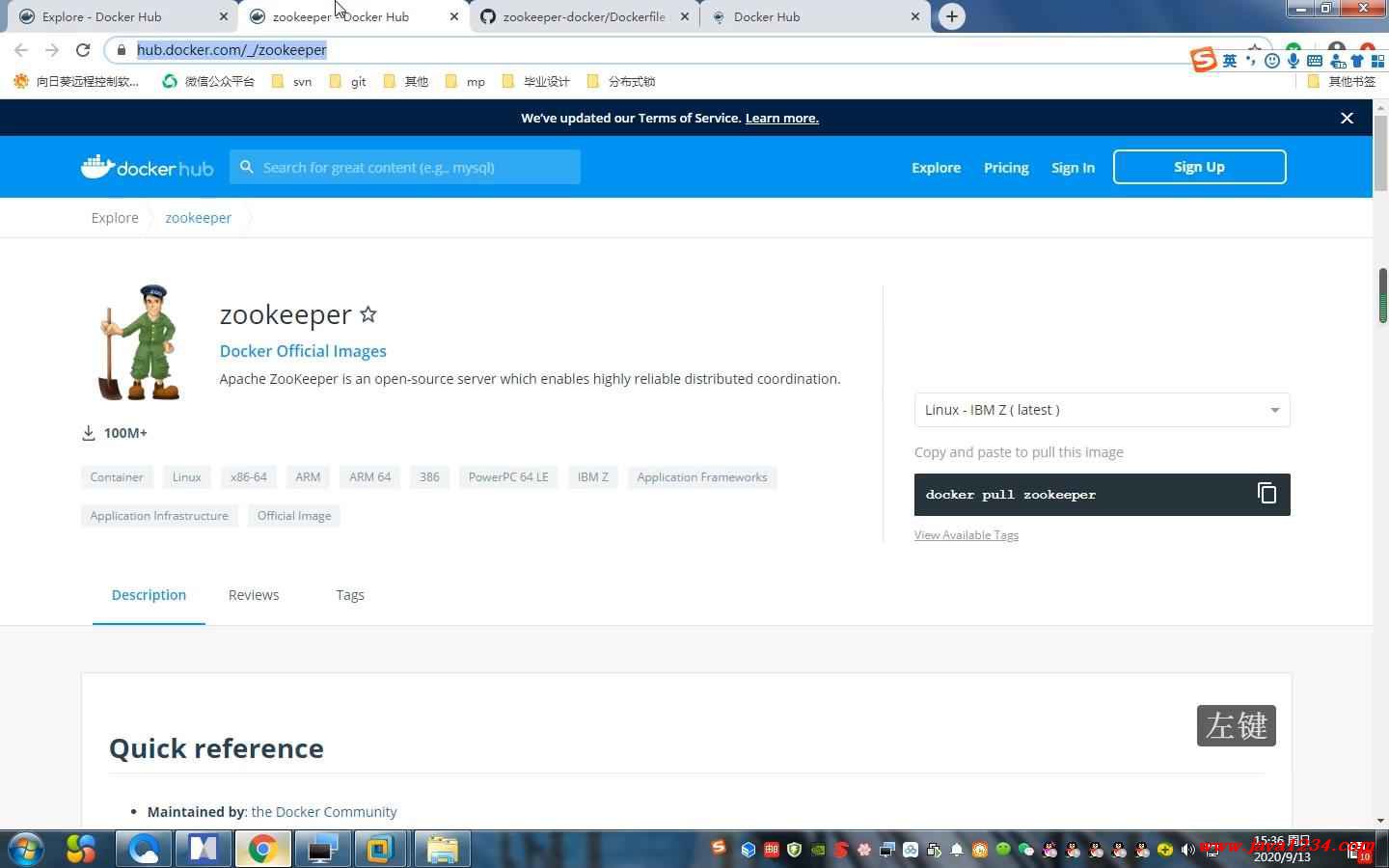The height and width of the screenshot is (868, 1389).
Task: Click the Sogou microphone voice input icon
Action: (x=1294, y=61)
